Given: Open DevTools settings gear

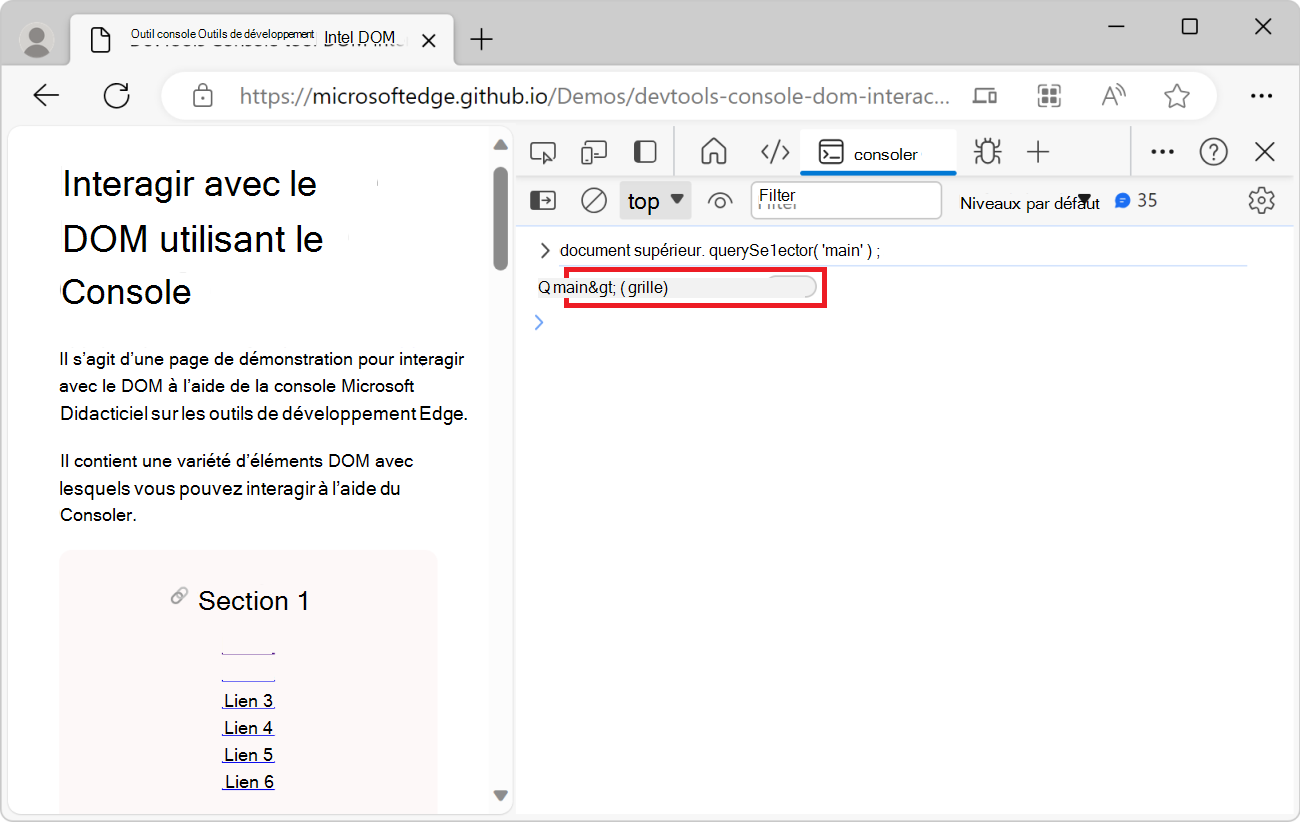Looking at the screenshot, I should click(1261, 200).
